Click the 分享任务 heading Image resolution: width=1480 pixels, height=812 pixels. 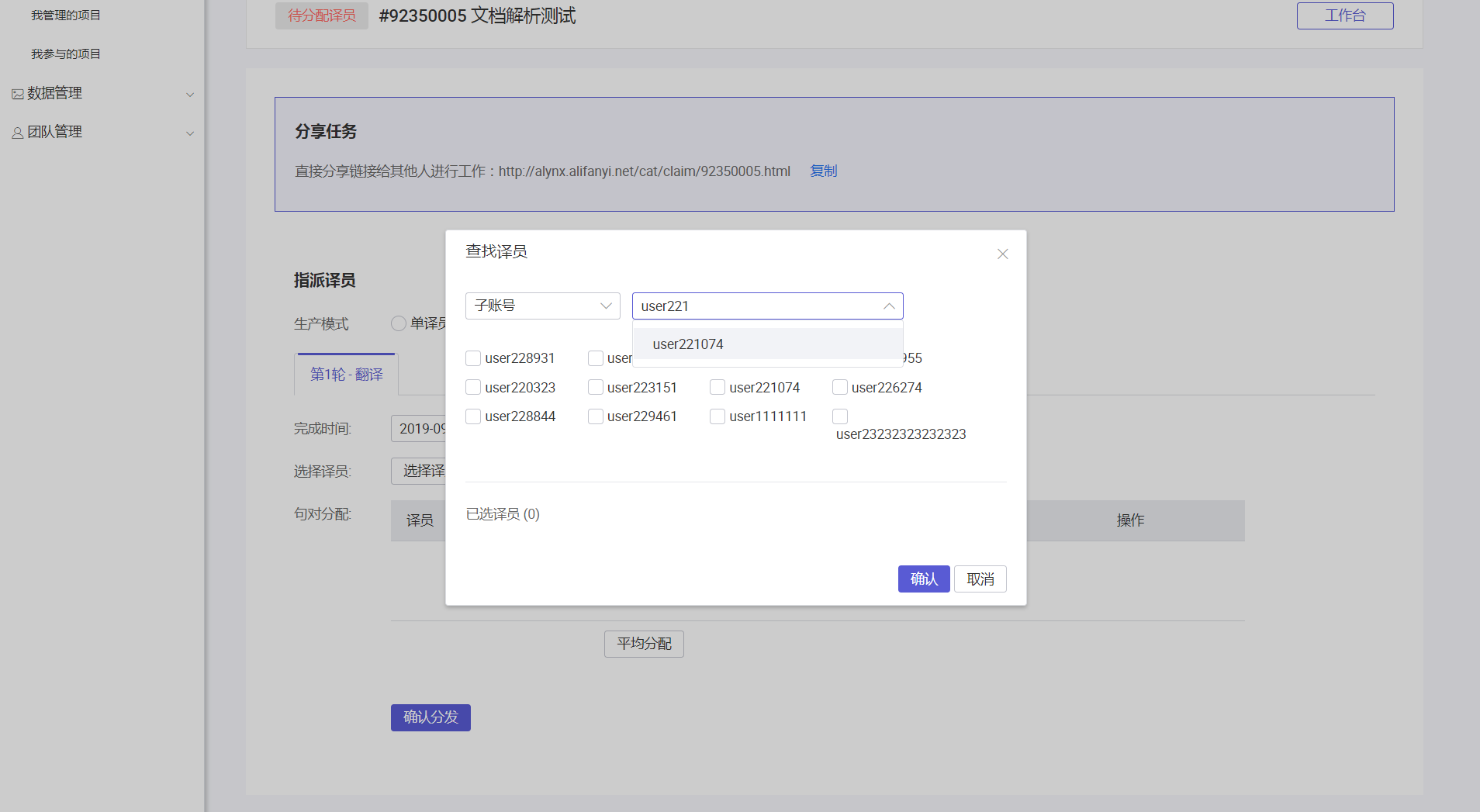[326, 132]
